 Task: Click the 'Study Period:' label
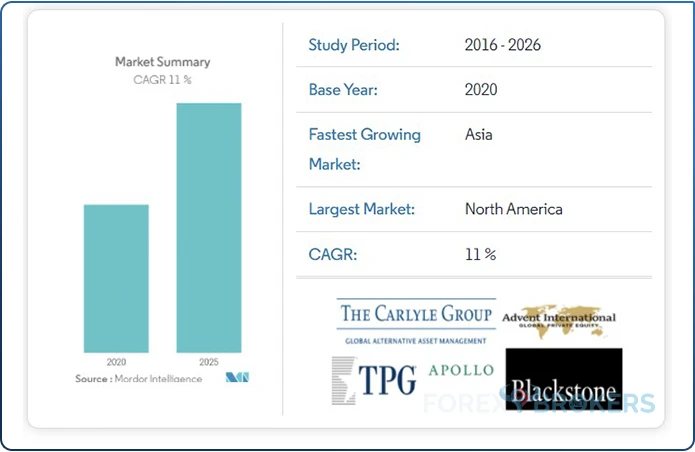(x=354, y=45)
